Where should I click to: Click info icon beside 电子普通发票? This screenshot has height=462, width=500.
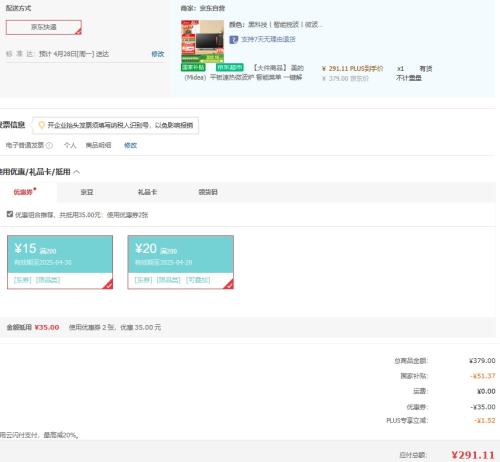pyautogui.click(x=49, y=145)
